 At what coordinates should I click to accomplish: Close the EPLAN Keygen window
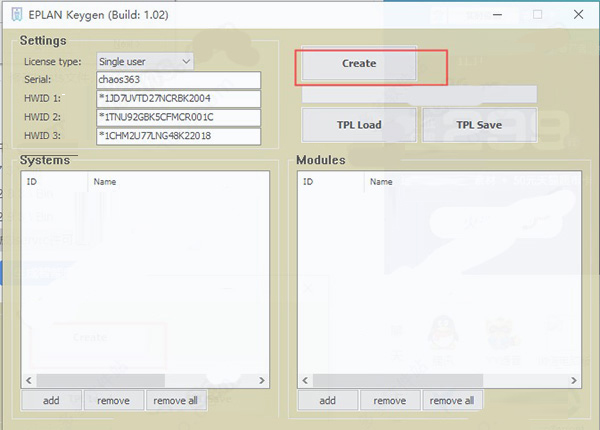click(x=579, y=15)
